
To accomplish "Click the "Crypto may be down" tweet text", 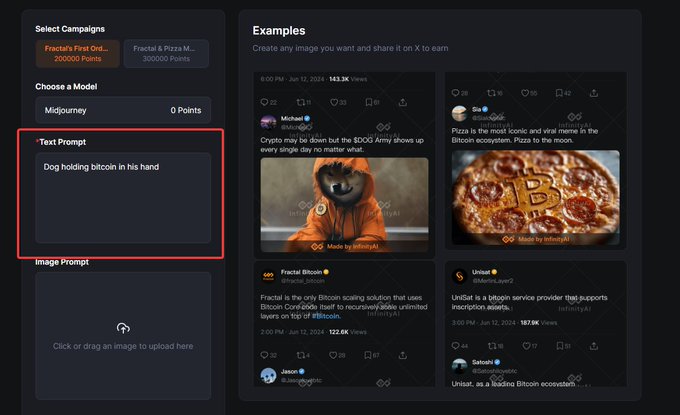I will point(342,145).
